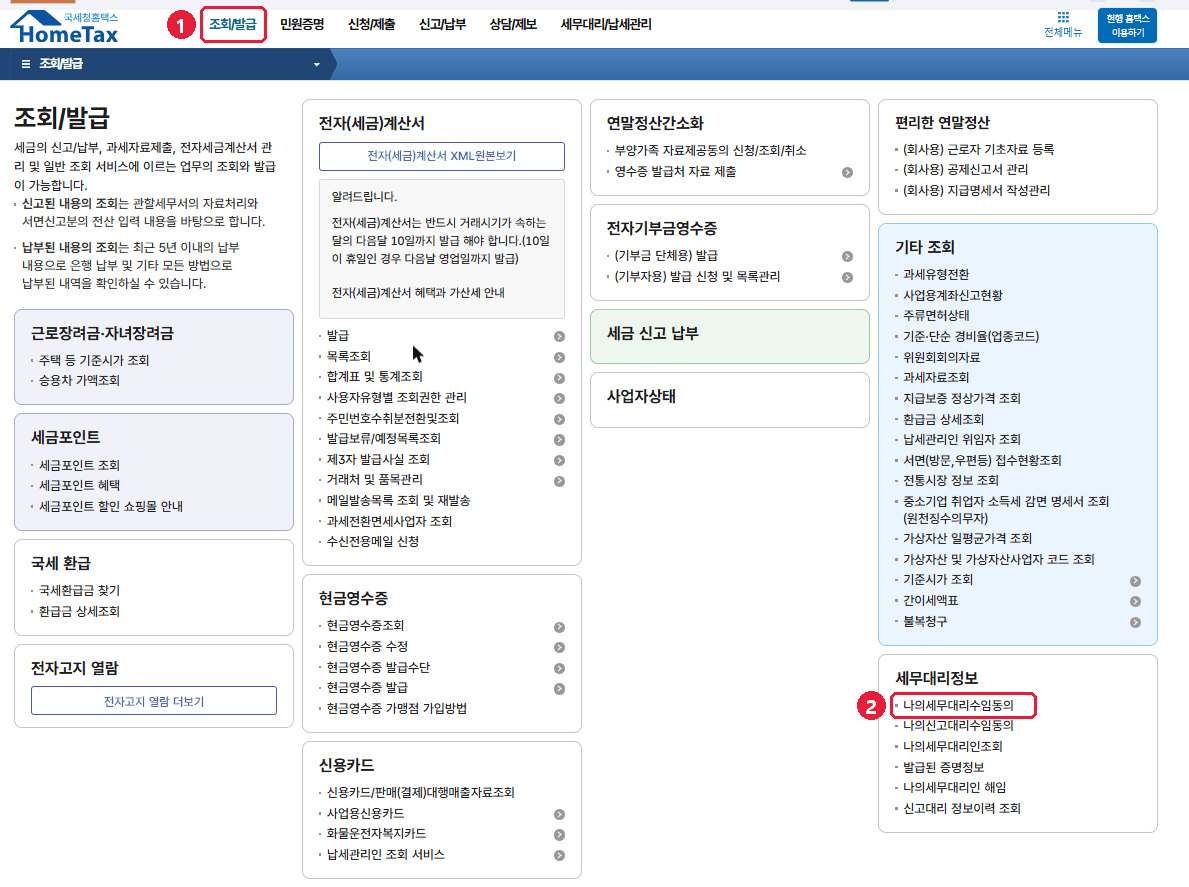1189x887 pixels.
Task: Open the 신용카드/판매(결제)대행매출자료조회 link
Action: pyautogui.click(x=421, y=792)
